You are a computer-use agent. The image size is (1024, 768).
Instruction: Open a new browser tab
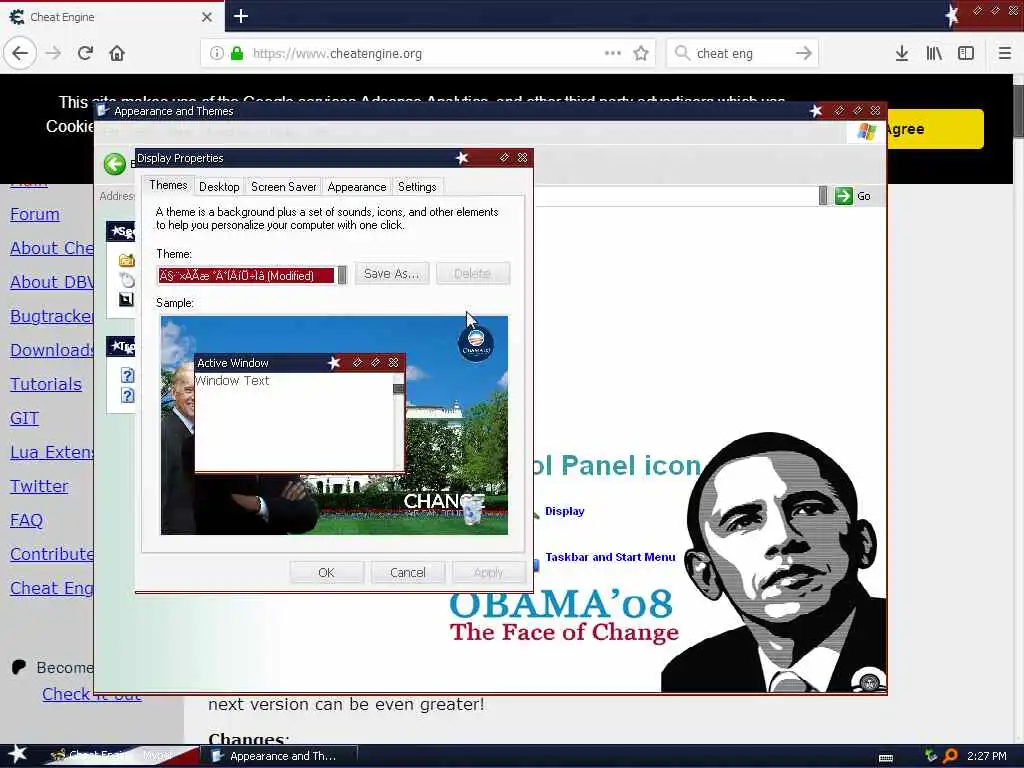240,16
